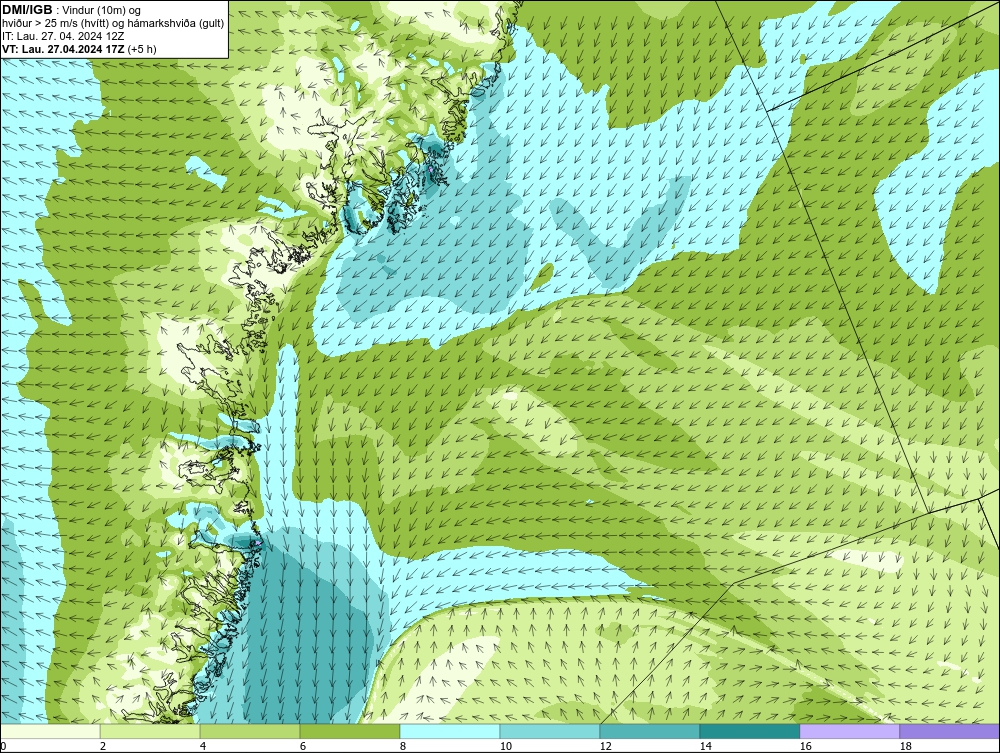The width and height of the screenshot is (1000, 753).
Task: Click the 10–12 m/s turquoise swatch
Action: [550, 731]
